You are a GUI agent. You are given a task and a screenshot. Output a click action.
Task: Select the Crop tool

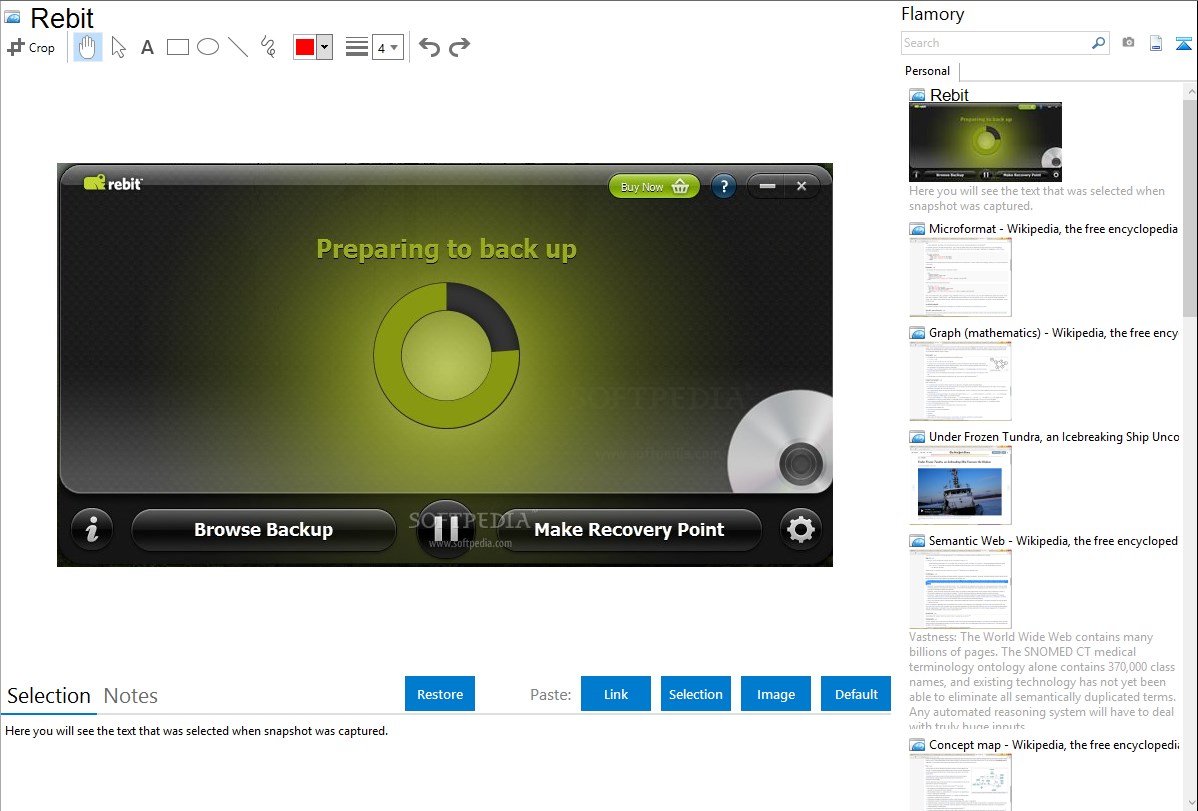point(31,47)
